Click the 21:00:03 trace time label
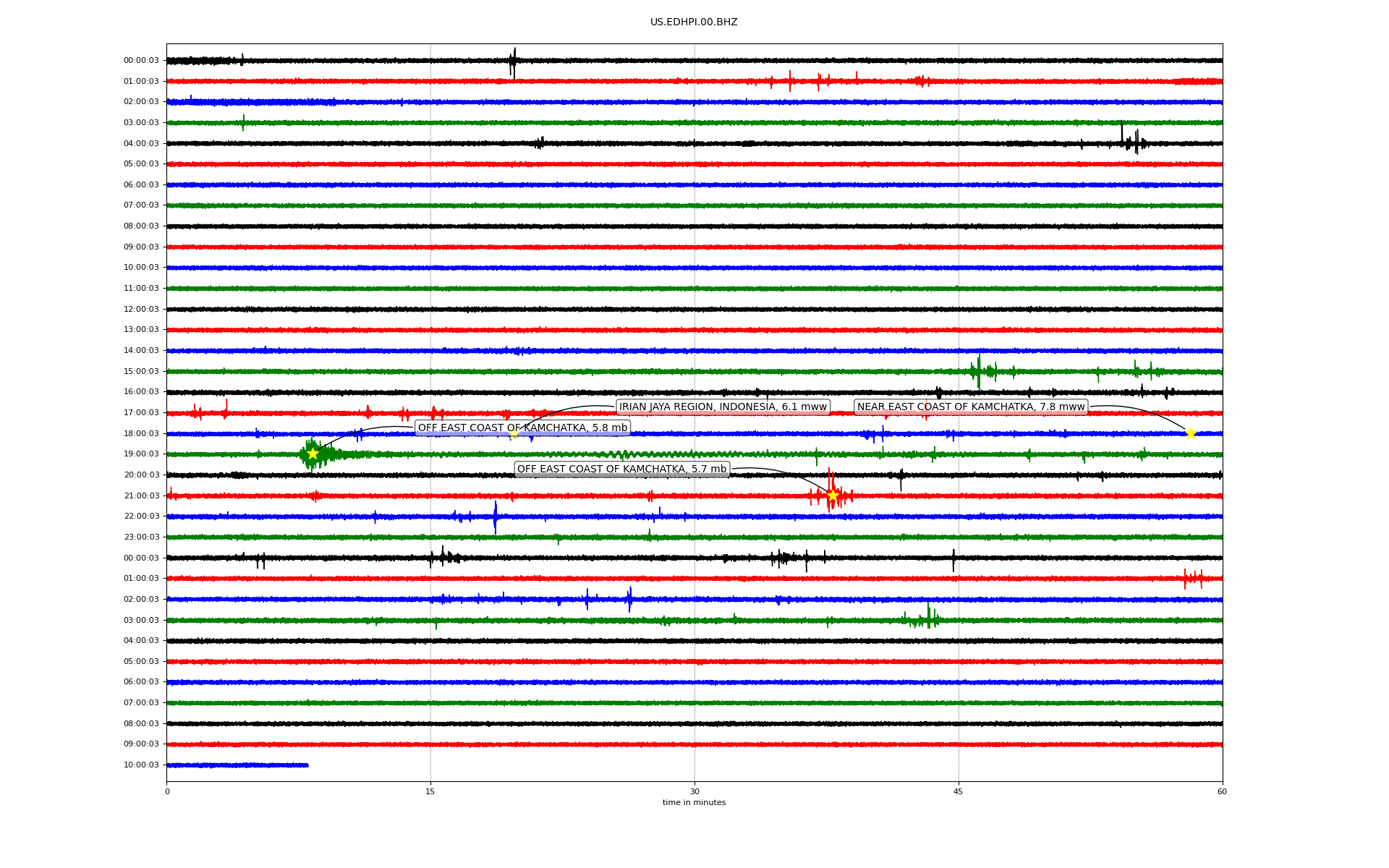This screenshot has width=1389, height=868. tap(141, 495)
